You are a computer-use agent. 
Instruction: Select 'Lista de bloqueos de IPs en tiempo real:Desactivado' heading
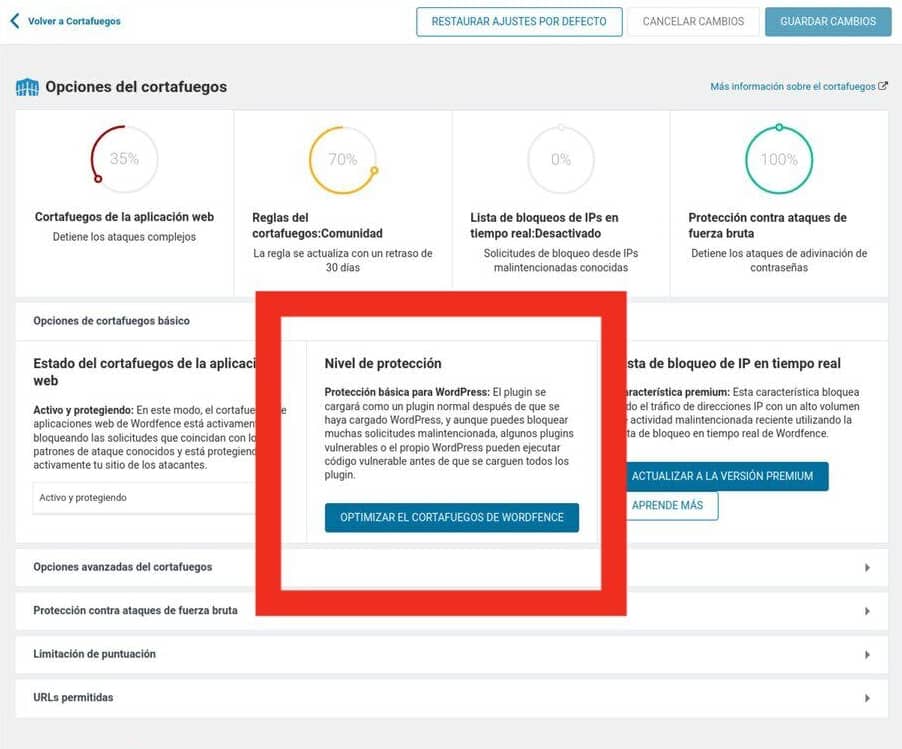click(x=544, y=226)
